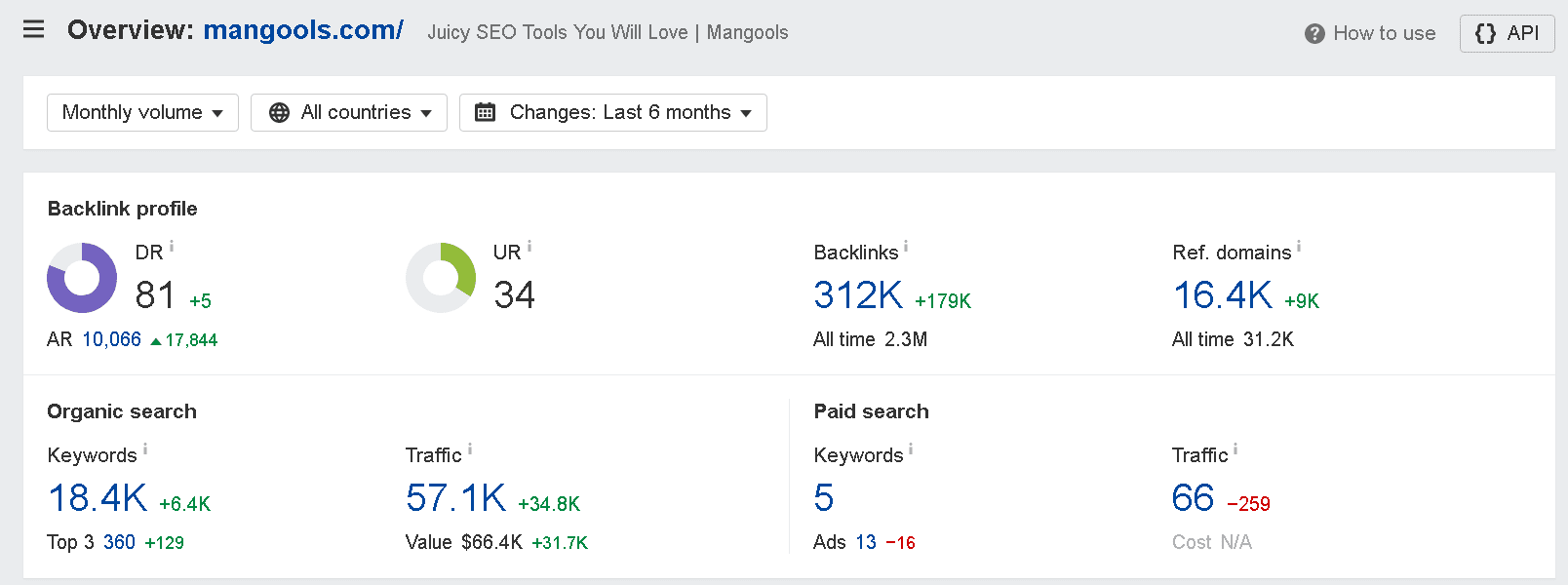Click Backlinks All time 2.3M

click(870, 339)
